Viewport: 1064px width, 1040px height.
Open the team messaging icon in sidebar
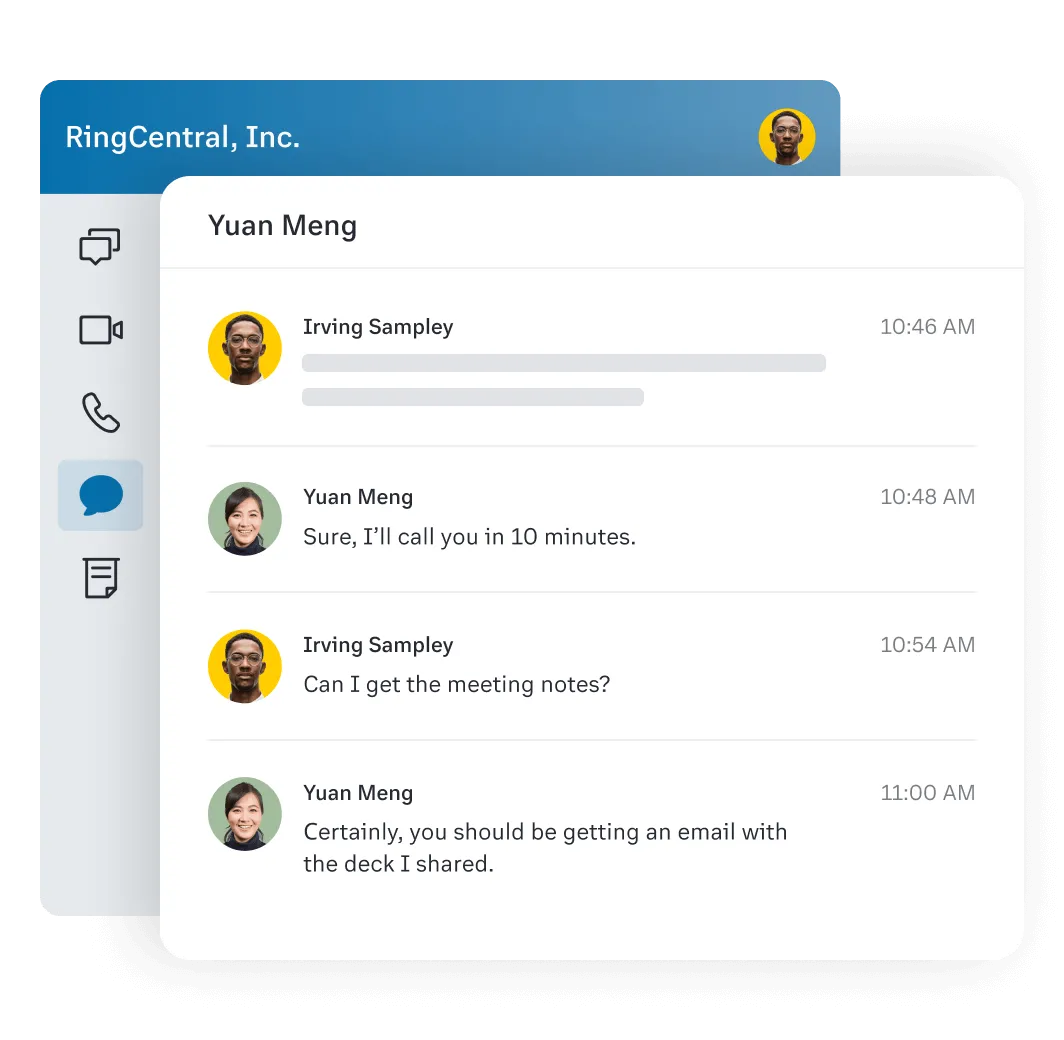coord(100,246)
